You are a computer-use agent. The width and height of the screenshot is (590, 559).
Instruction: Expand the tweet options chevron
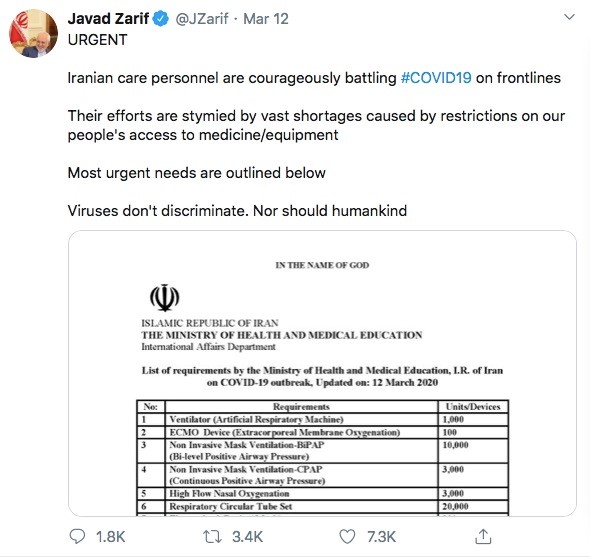[x=570, y=17]
